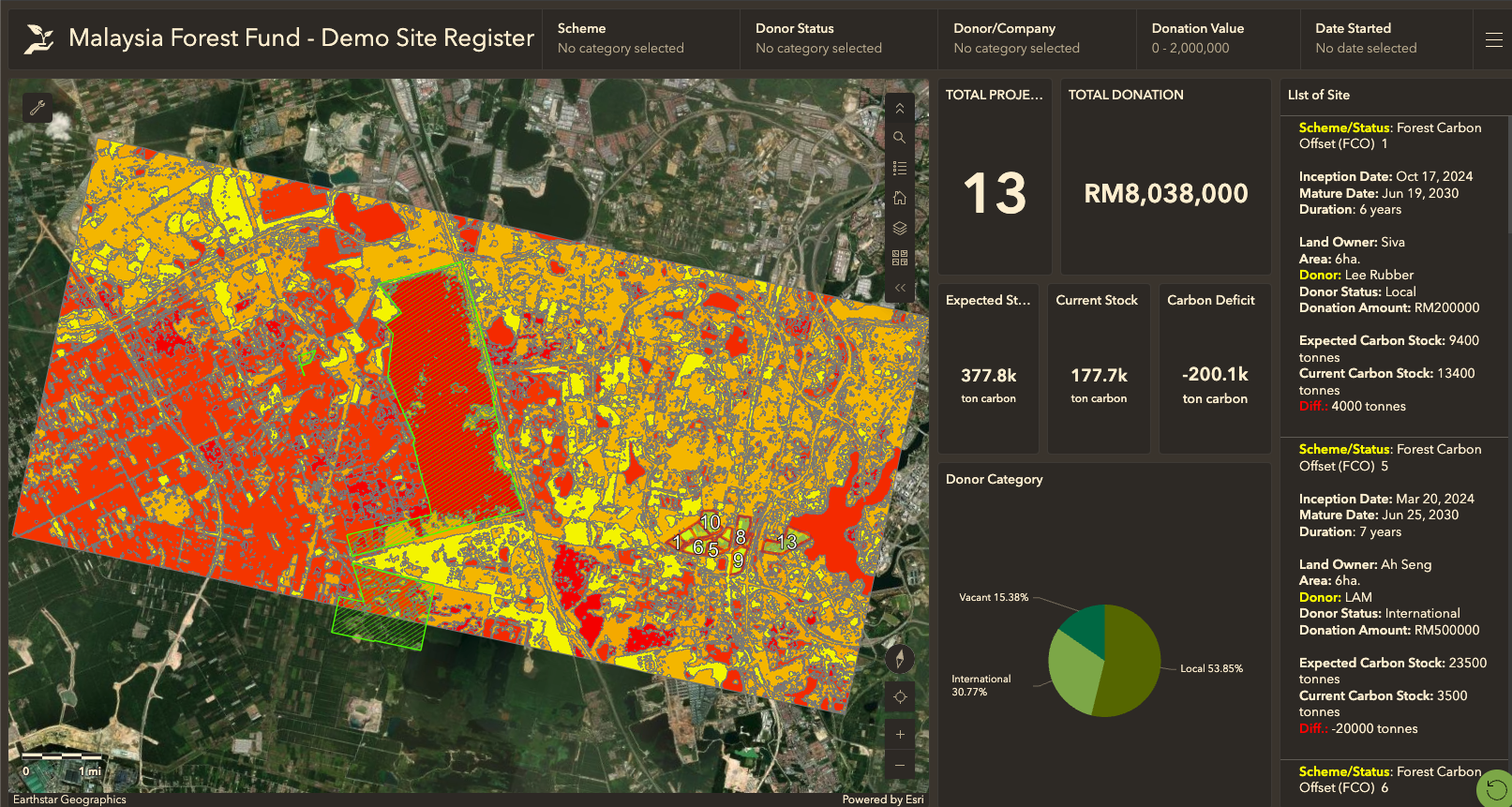1512x807 pixels.
Task: Click Donation Amount: RM500000 line
Action: [1389, 630]
